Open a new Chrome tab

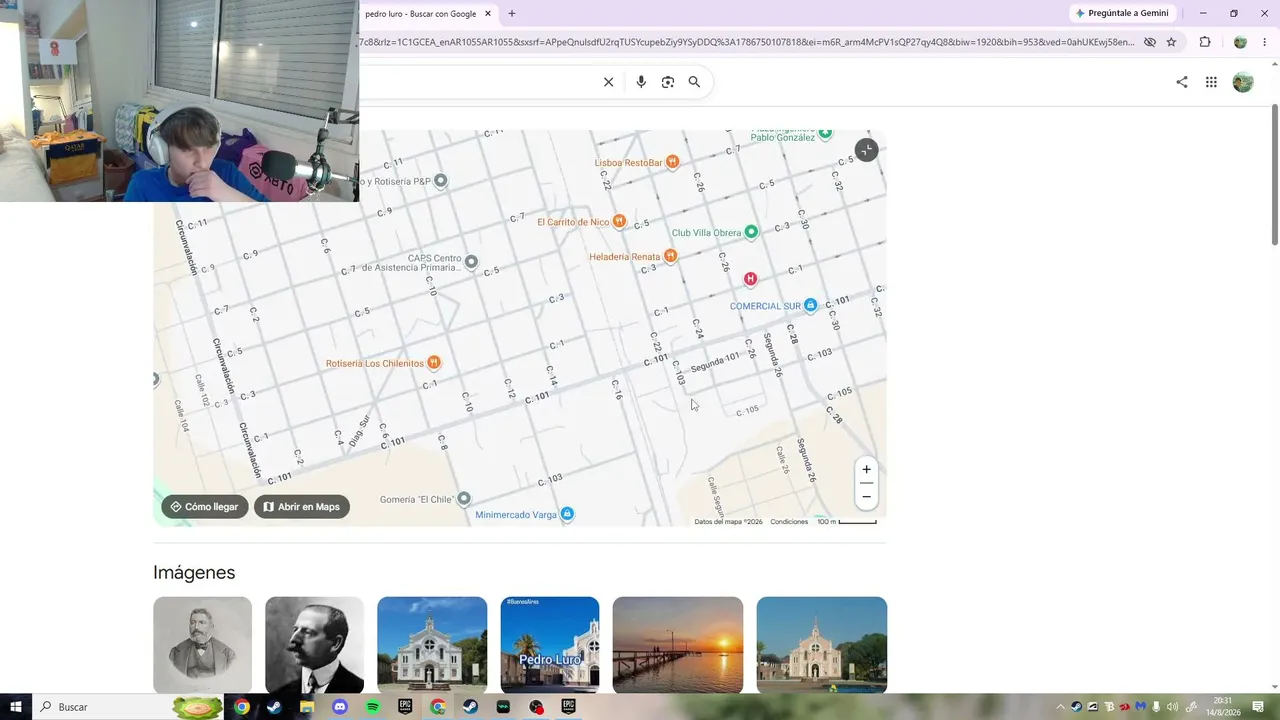click(x=512, y=14)
